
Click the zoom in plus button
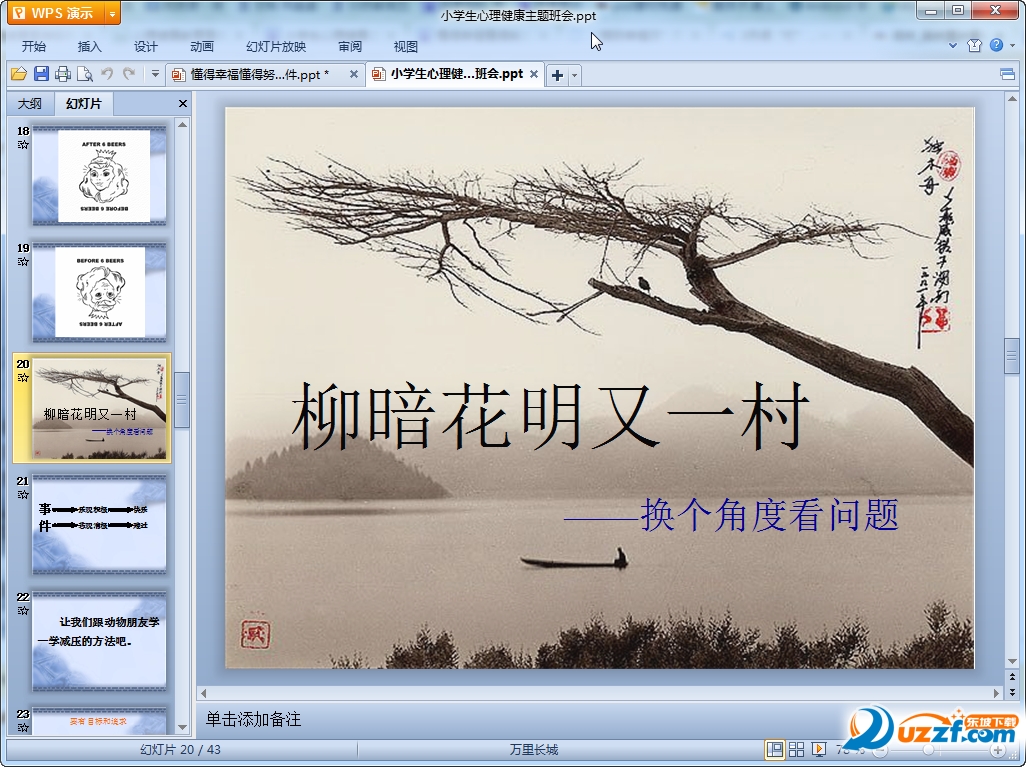coord(998,750)
